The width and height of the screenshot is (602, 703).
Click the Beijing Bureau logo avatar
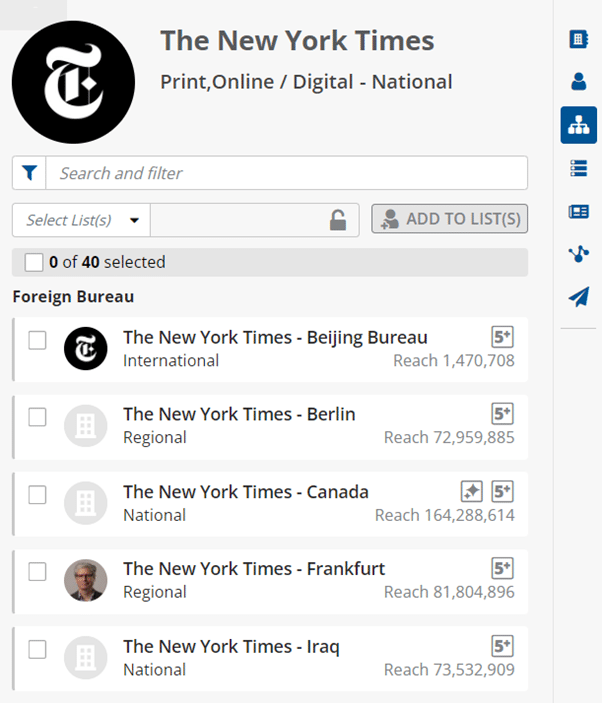pyautogui.click(x=86, y=348)
